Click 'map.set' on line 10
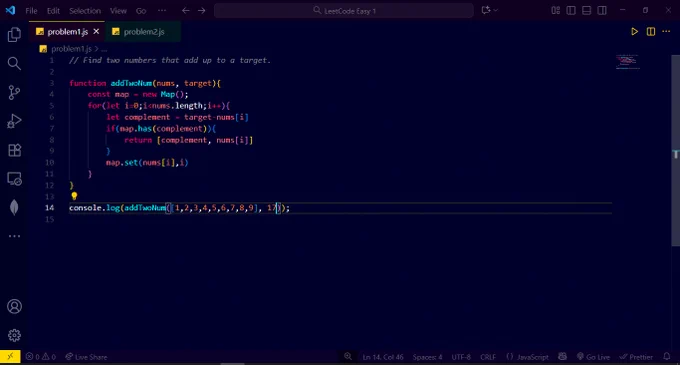 pyautogui.click(x=121, y=163)
